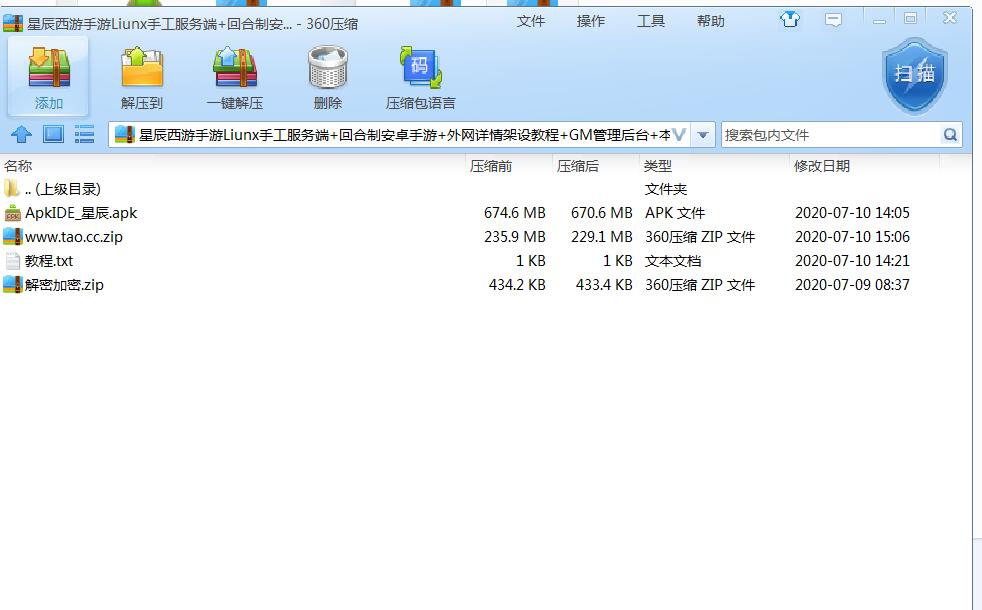
Task: Switch to detail list view mode
Action: [84, 134]
